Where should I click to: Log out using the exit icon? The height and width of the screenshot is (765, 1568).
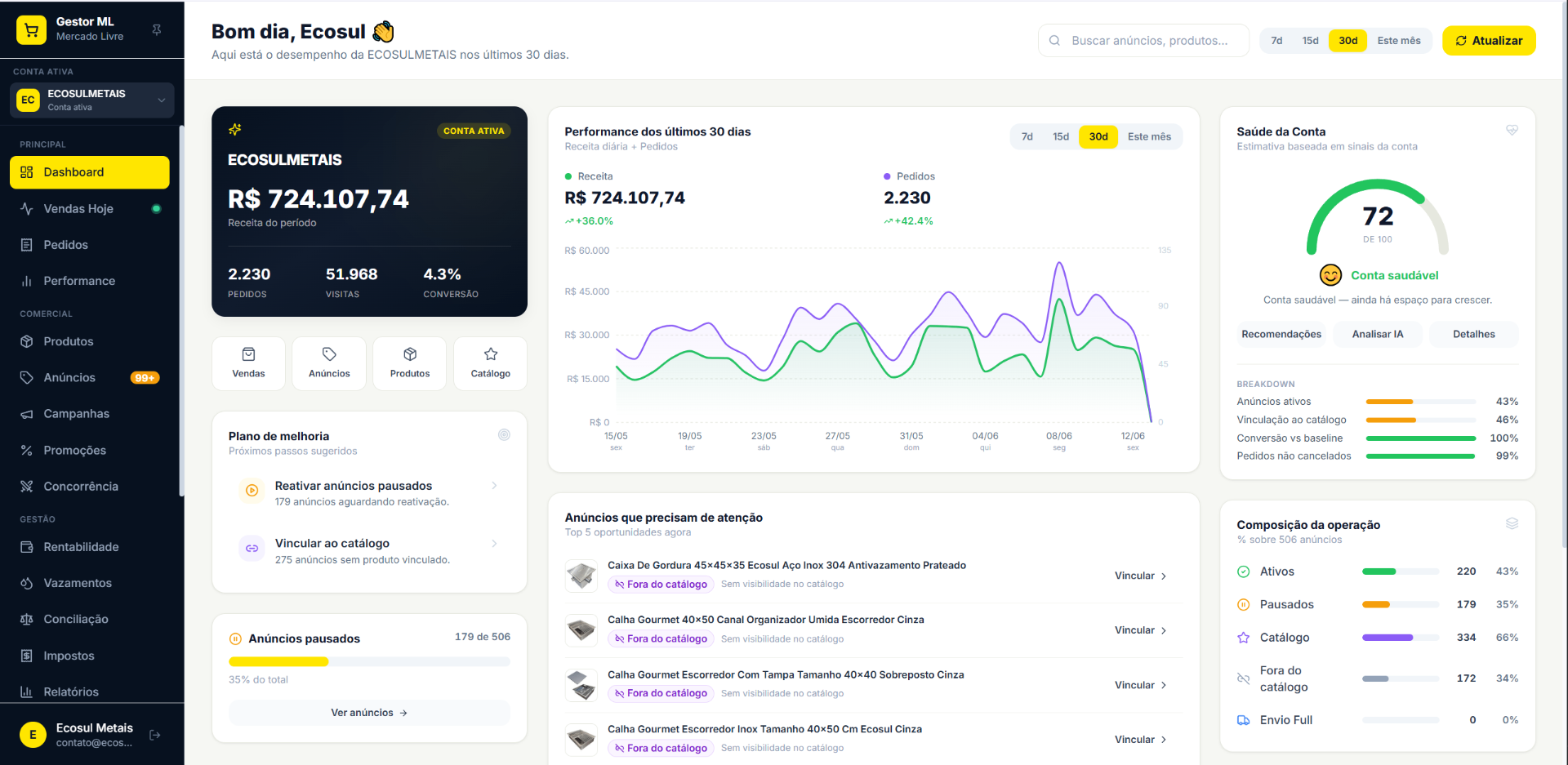pyautogui.click(x=155, y=735)
